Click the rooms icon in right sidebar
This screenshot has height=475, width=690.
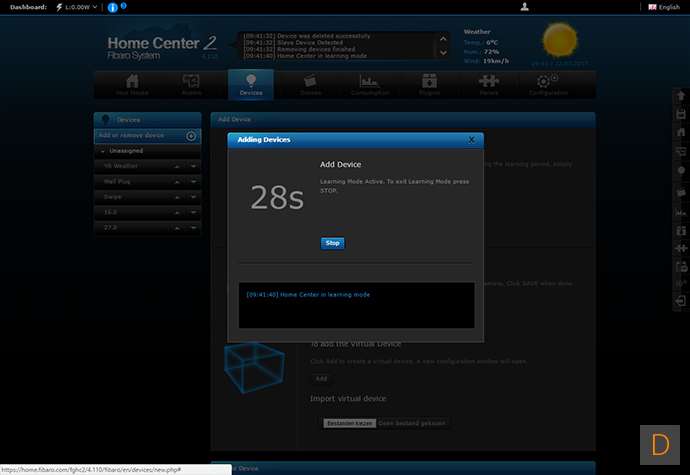[x=681, y=151]
